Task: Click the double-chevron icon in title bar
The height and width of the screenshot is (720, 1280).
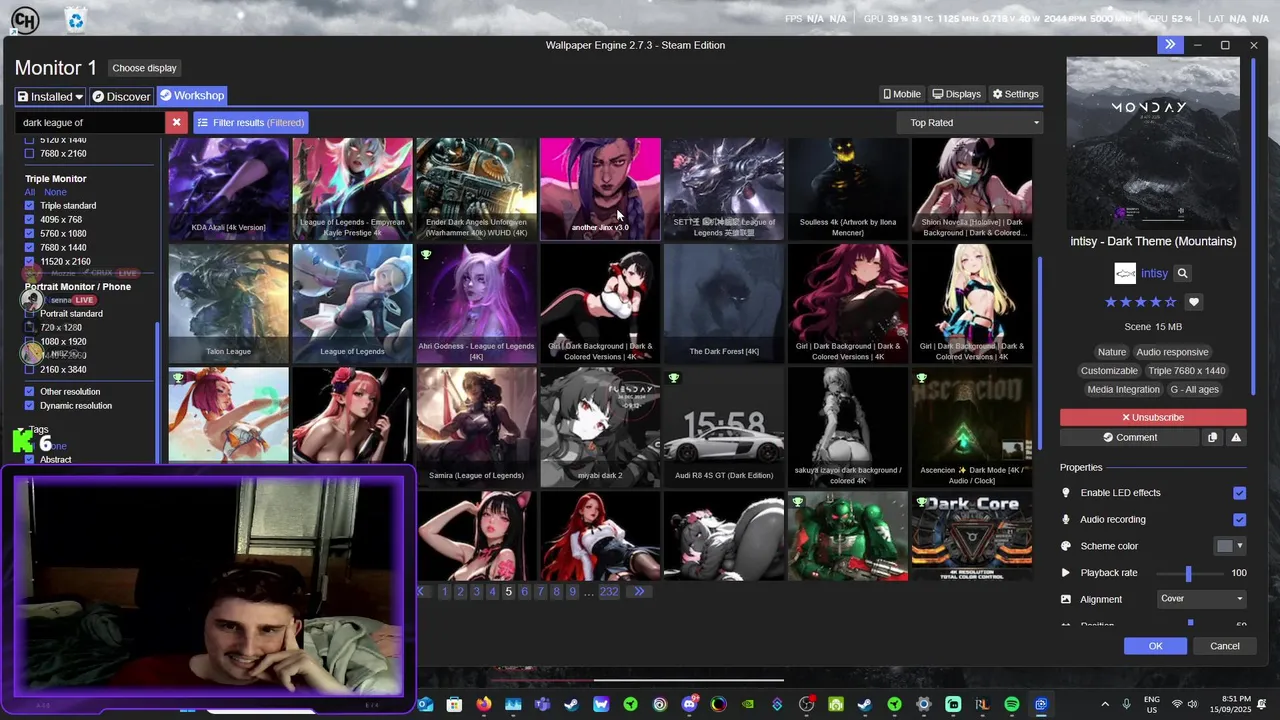Action: [1170, 45]
